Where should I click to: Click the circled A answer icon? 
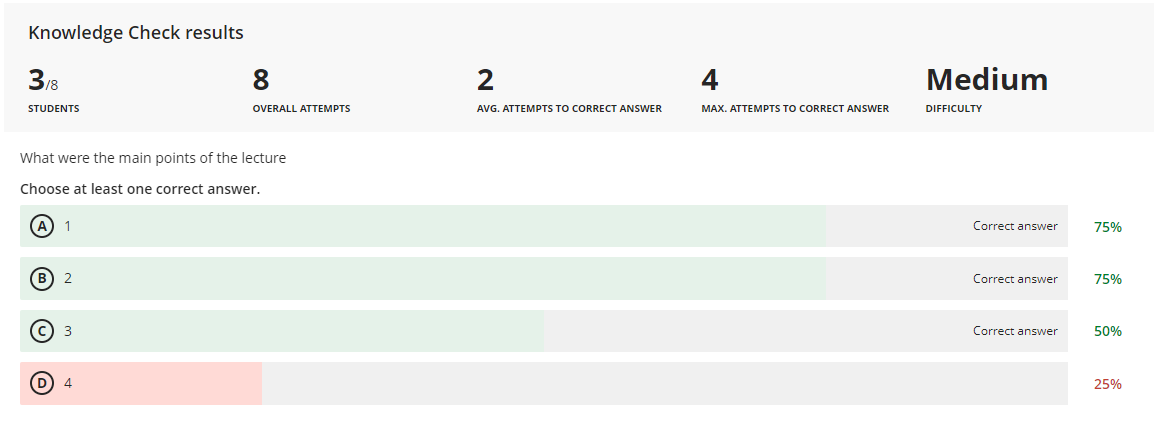tap(41, 226)
